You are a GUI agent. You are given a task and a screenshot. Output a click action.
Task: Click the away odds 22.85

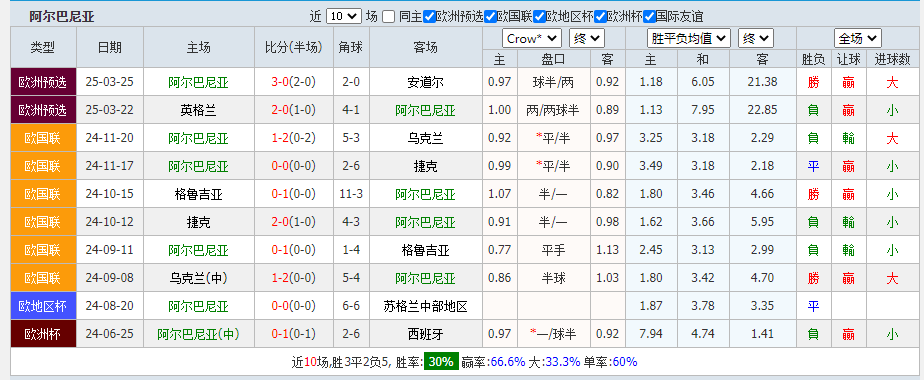764,110
